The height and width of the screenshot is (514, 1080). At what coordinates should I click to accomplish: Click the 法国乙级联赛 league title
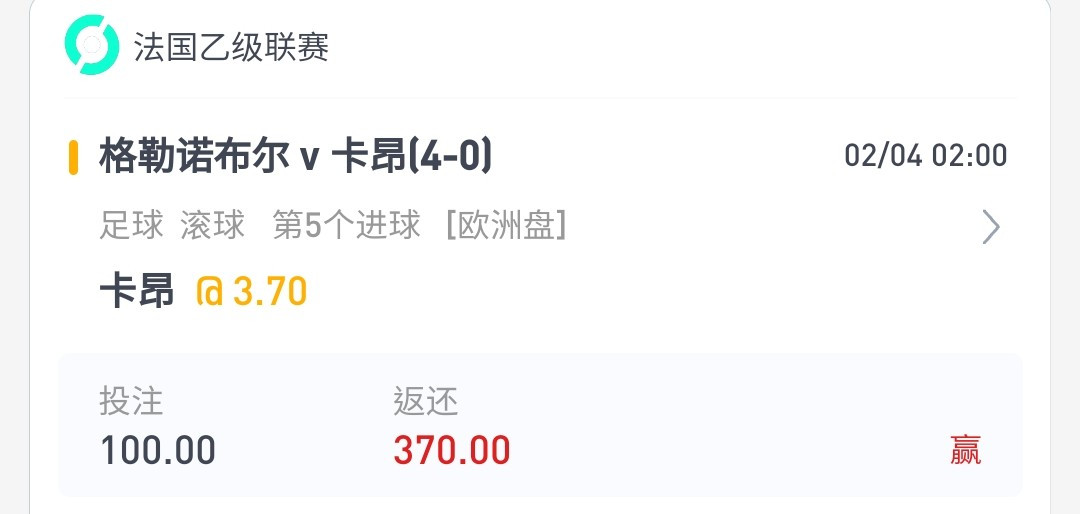(231, 47)
